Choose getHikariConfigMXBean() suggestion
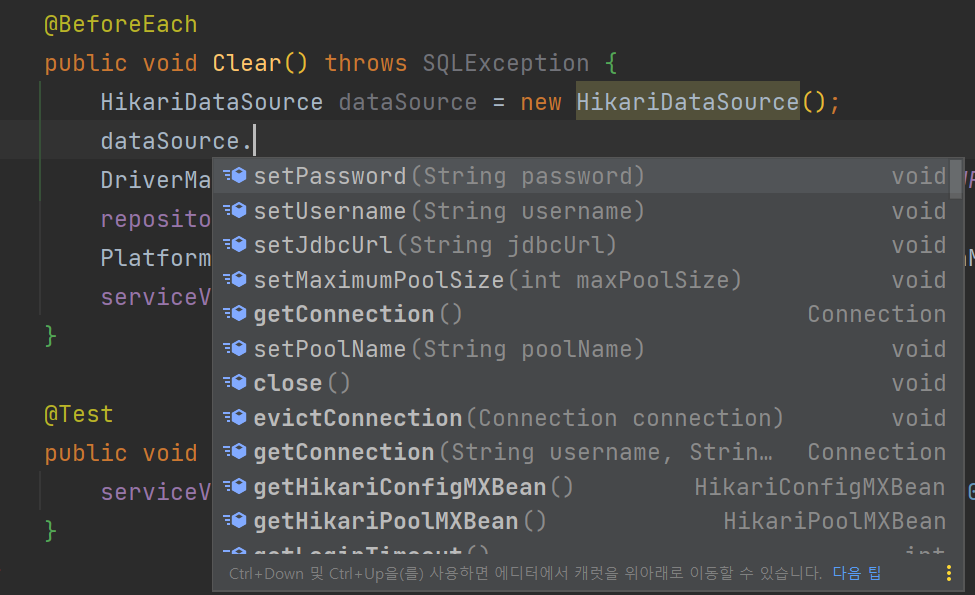This screenshot has width=975, height=595. (x=581, y=487)
